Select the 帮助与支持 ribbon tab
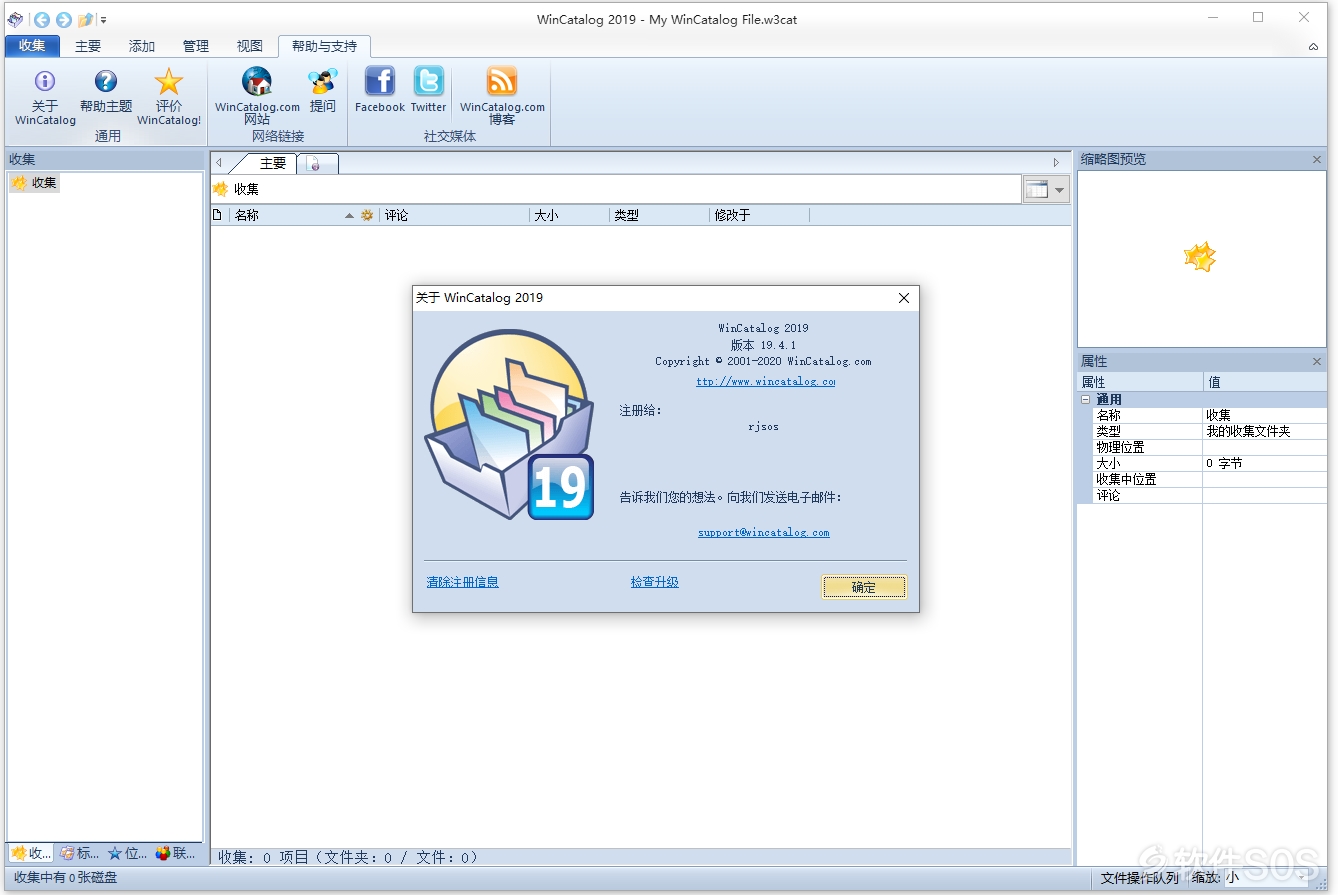This screenshot has height=895, width=1338. tap(324, 46)
